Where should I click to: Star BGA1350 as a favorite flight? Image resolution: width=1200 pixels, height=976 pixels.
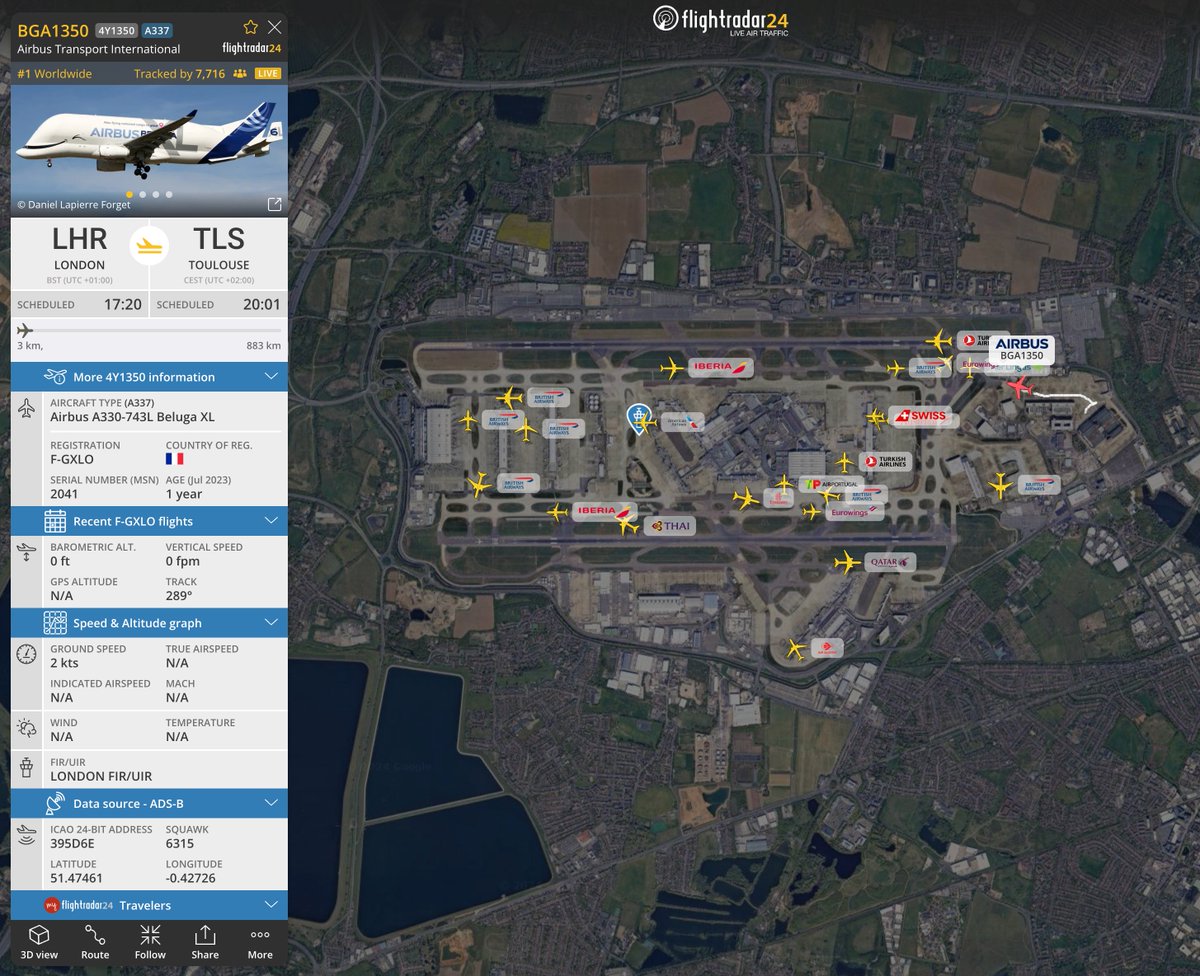click(250, 27)
